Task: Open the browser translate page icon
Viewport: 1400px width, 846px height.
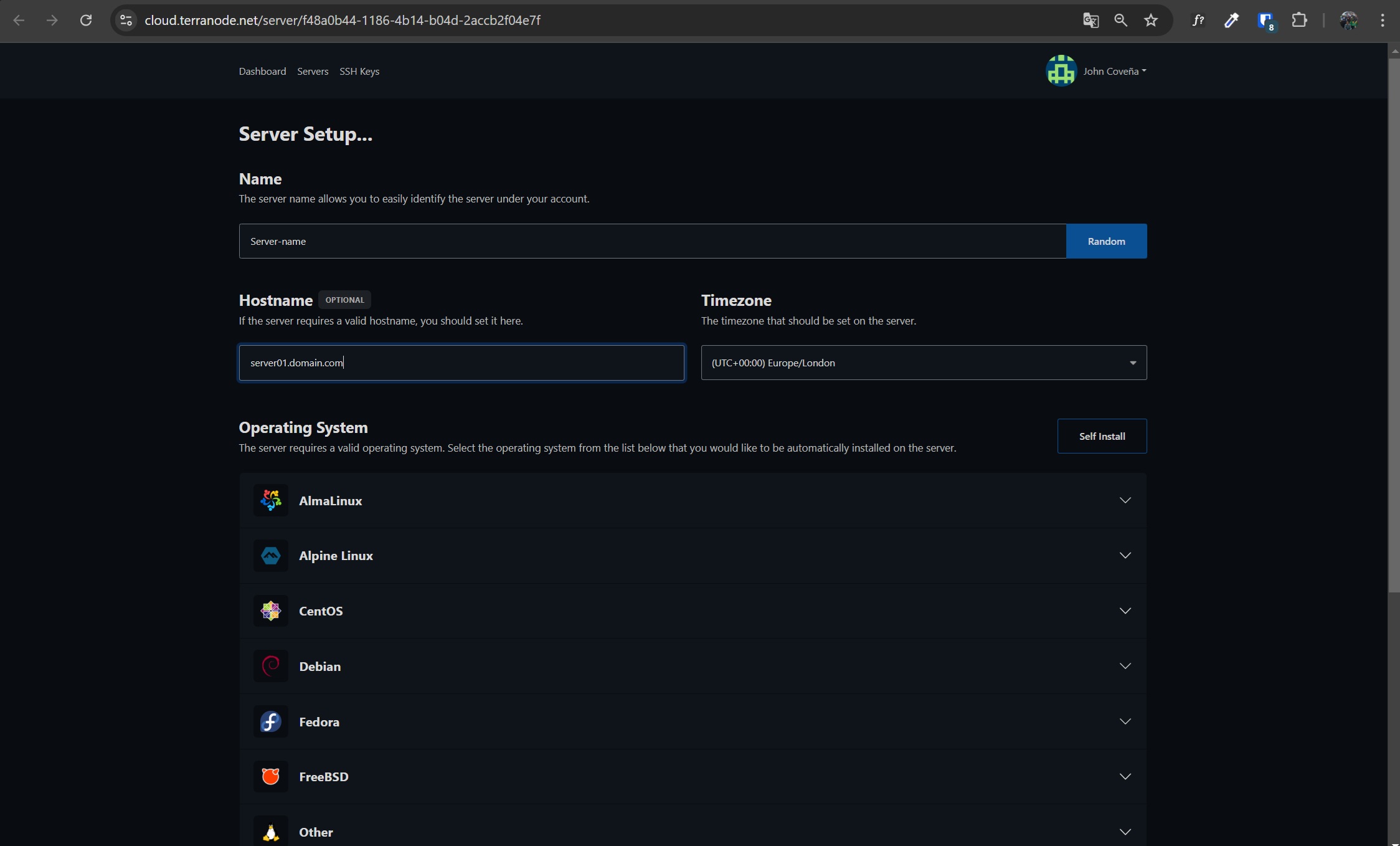Action: click(x=1090, y=21)
